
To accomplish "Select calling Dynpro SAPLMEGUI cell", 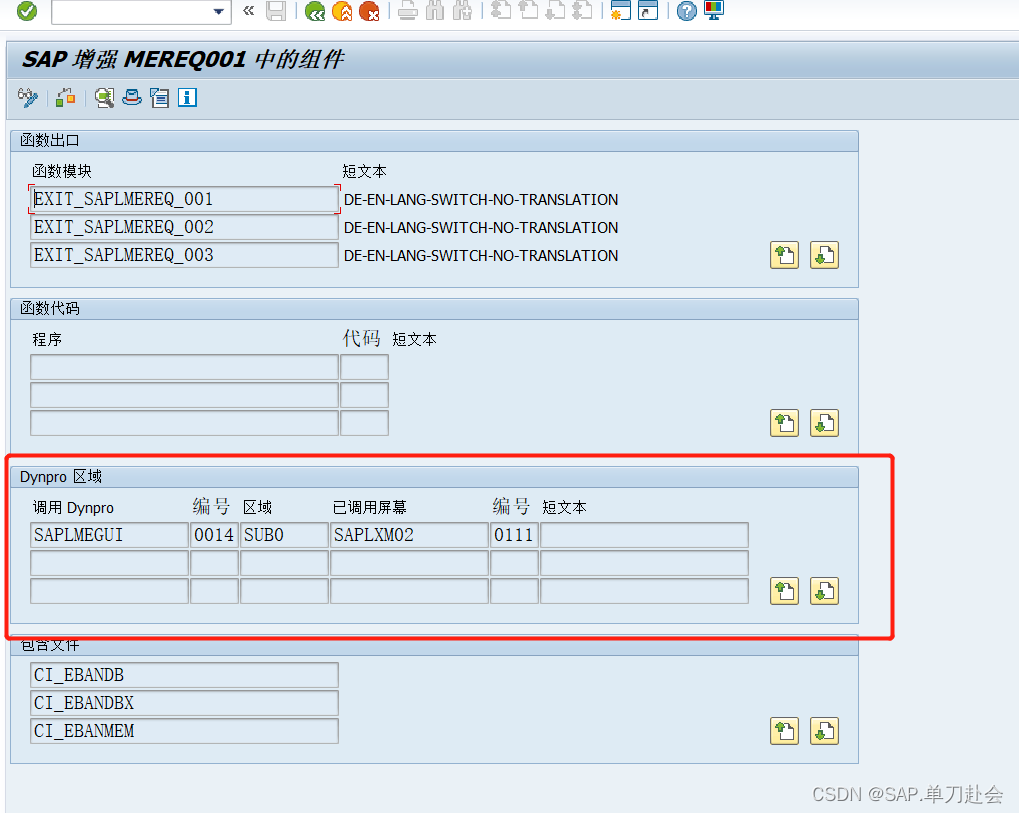I will coord(109,535).
